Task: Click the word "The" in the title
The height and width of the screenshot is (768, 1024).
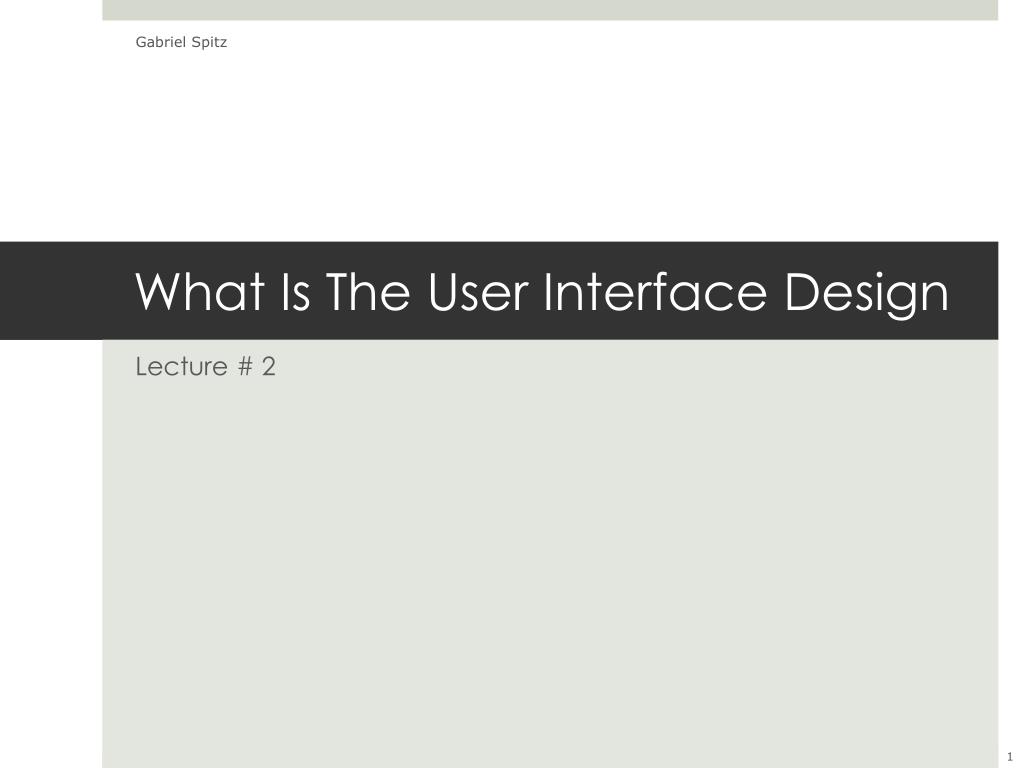Action: 368,291
